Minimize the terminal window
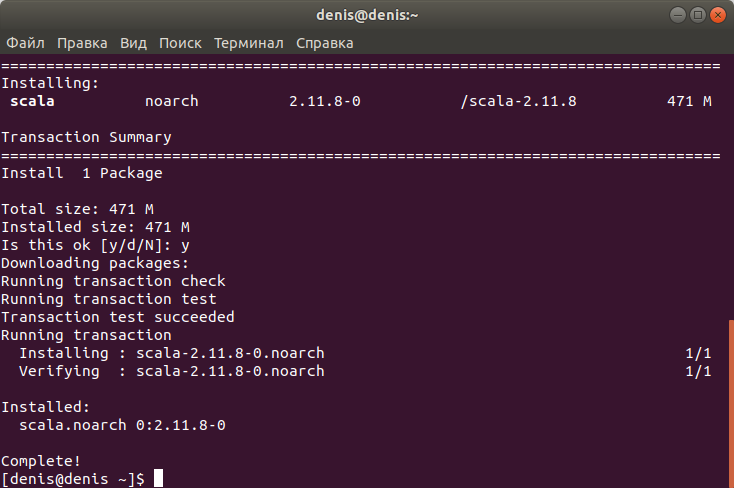Screen dimensions: 734x488 [x=677, y=15]
